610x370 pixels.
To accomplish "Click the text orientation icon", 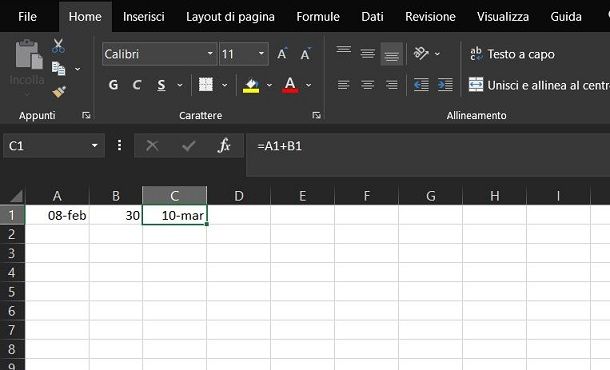I will pos(421,53).
